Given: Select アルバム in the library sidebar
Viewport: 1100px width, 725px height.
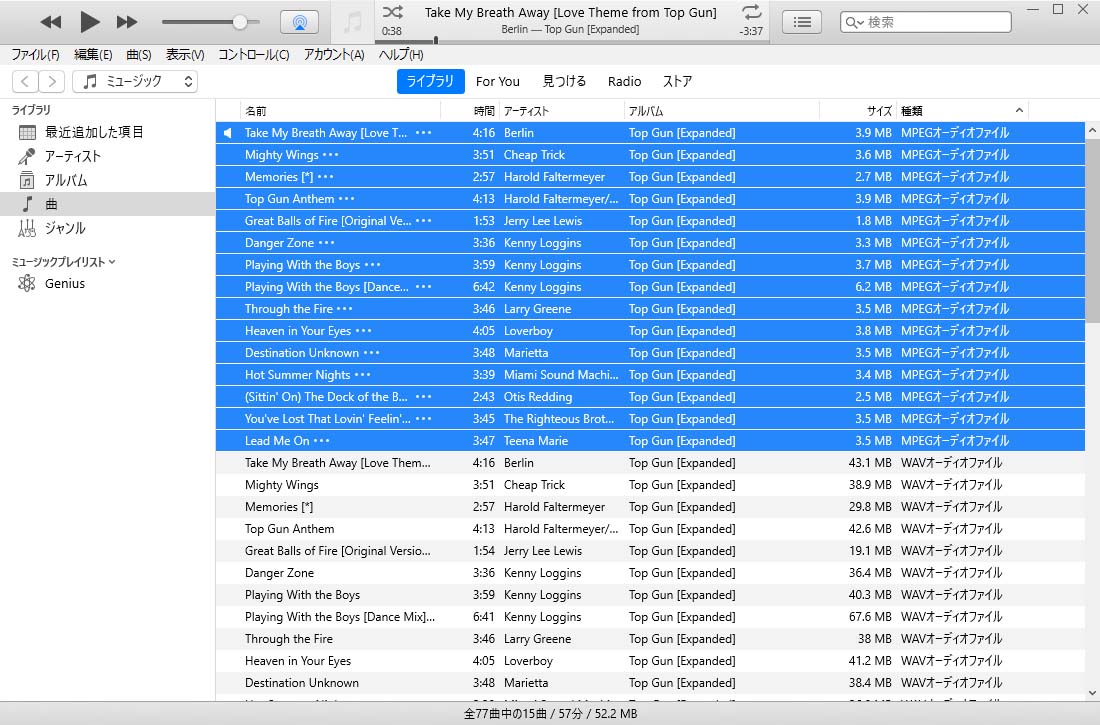Looking at the screenshot, I should pos(66,180).
